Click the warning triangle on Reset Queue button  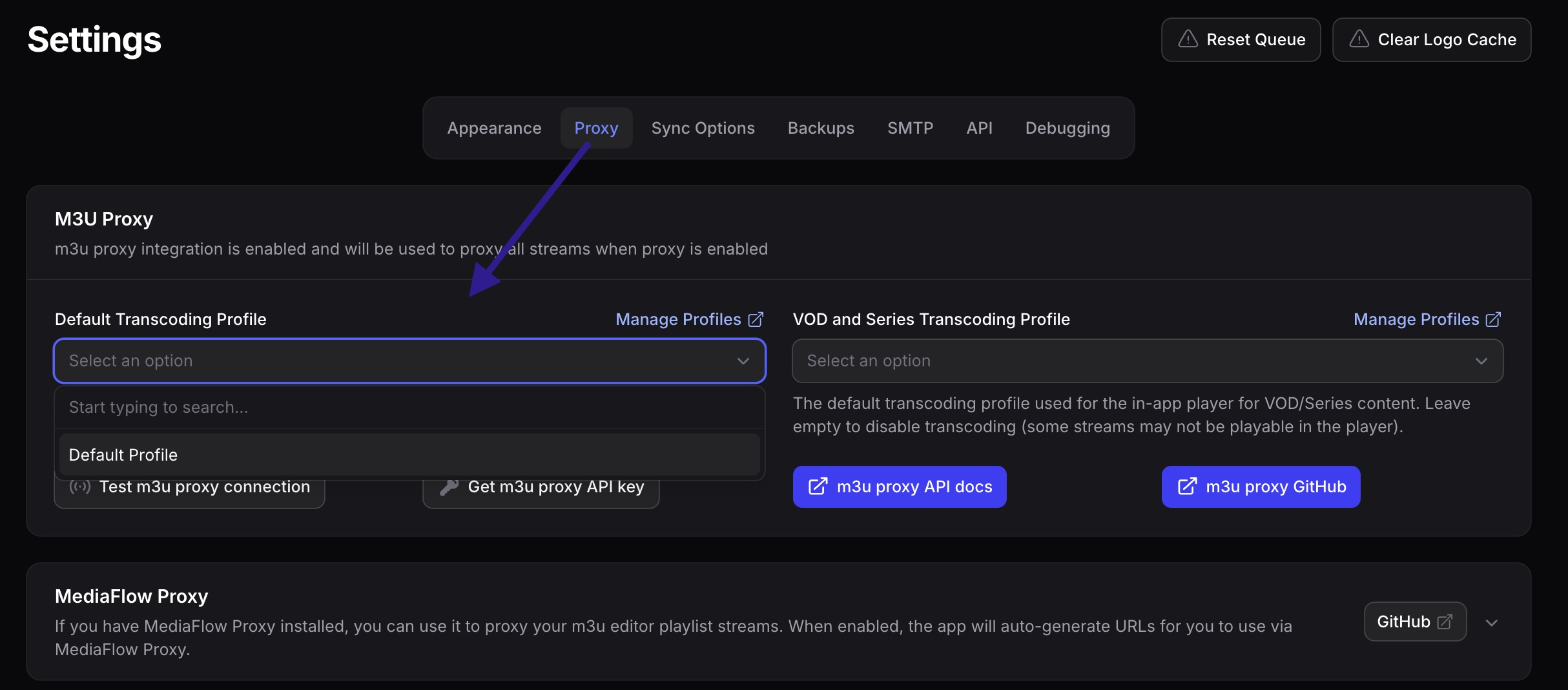[x=1188, y=39]
